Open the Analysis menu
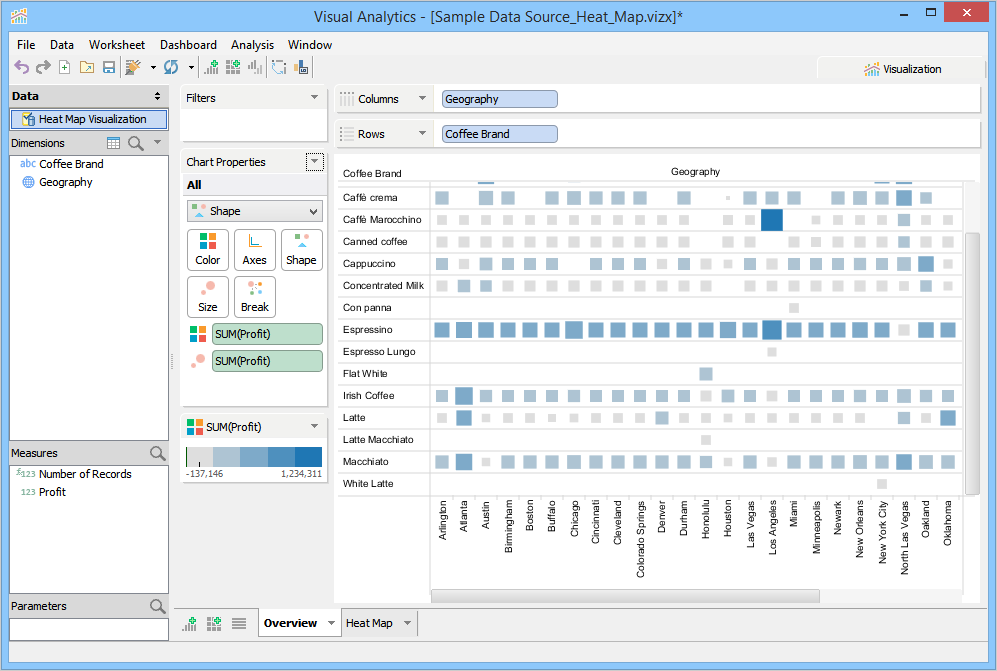The height and width of the screenshot is (671, 997). [252, 45]
